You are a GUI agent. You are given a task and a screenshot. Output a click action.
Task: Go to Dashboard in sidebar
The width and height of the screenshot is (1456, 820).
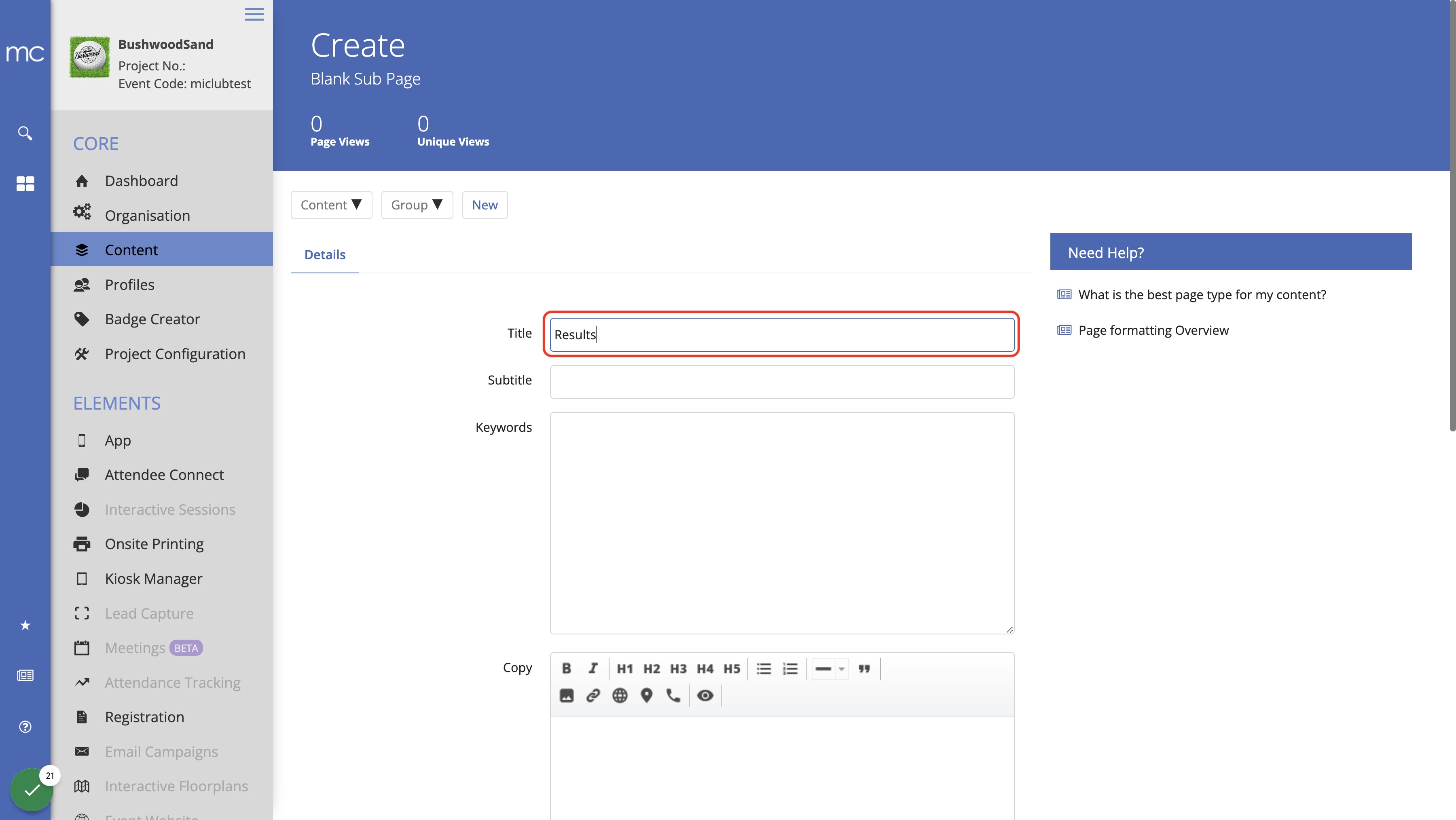click(x=162, y=181)
